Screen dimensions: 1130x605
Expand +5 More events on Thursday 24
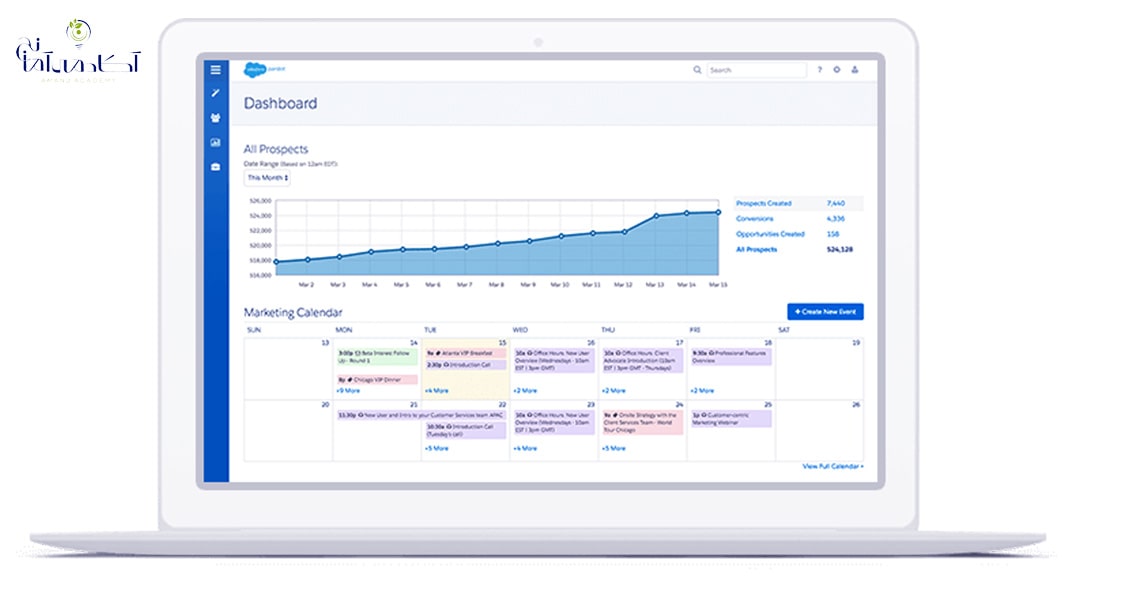point(614,448)
